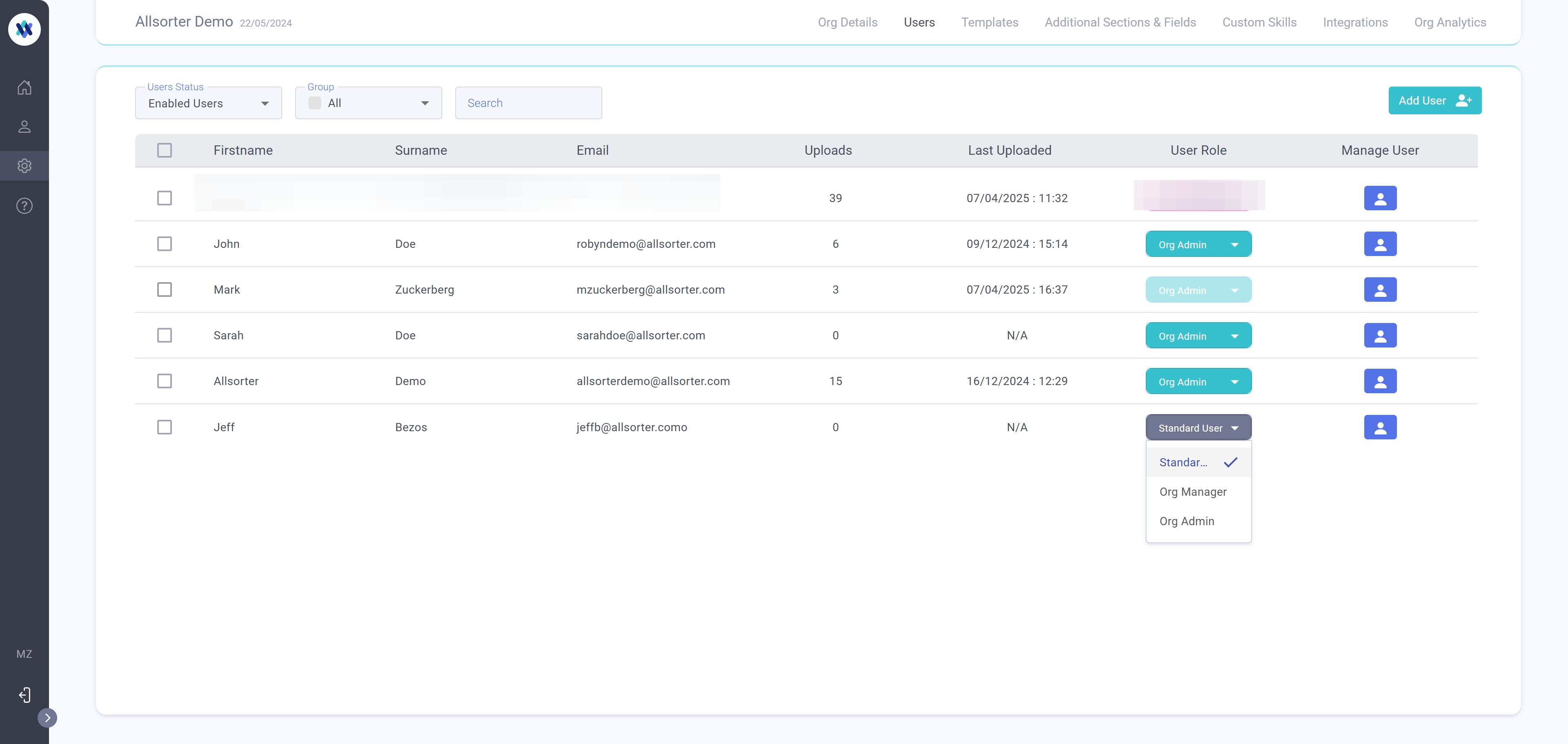This screenshot has width=1568, height=744.
Task: Open manage user icon for Mark Zuckerberg
Action: coord(1380,290)
